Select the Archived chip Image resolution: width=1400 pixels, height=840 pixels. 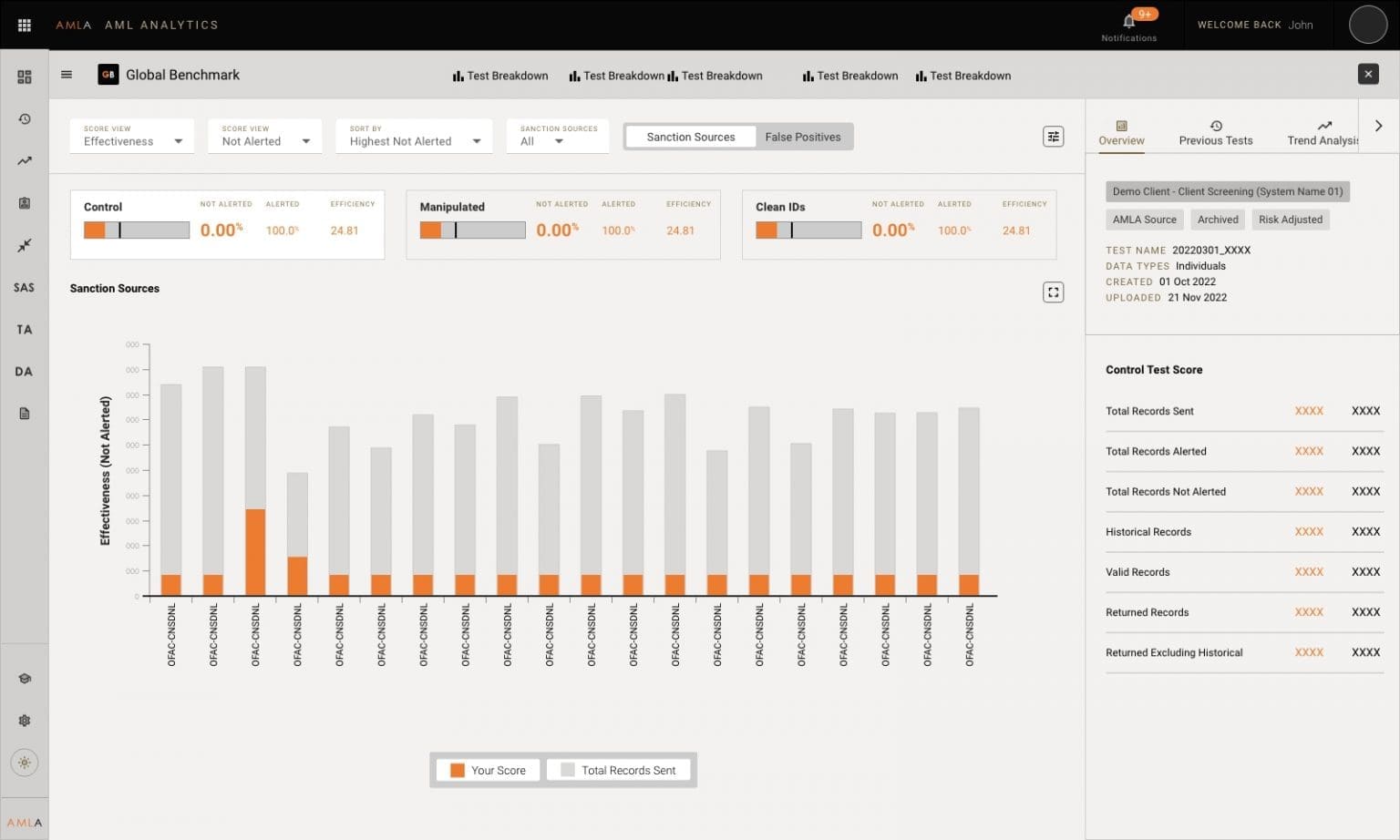(x=1217, y=219)
